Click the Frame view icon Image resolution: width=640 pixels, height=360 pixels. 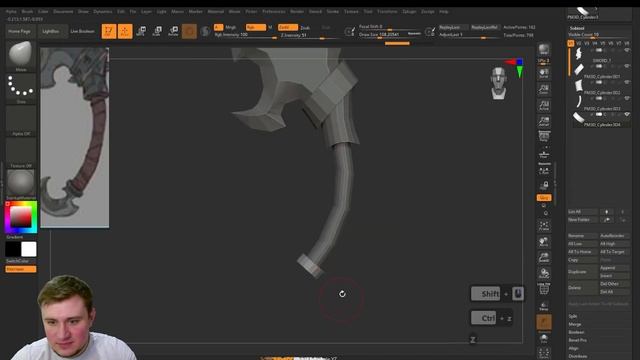[544, 226]
